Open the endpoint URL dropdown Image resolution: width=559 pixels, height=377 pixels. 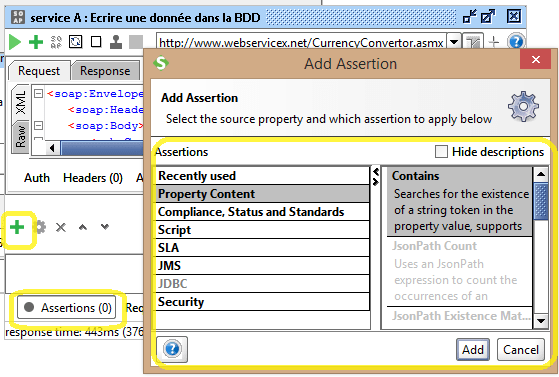coord(453,42)
